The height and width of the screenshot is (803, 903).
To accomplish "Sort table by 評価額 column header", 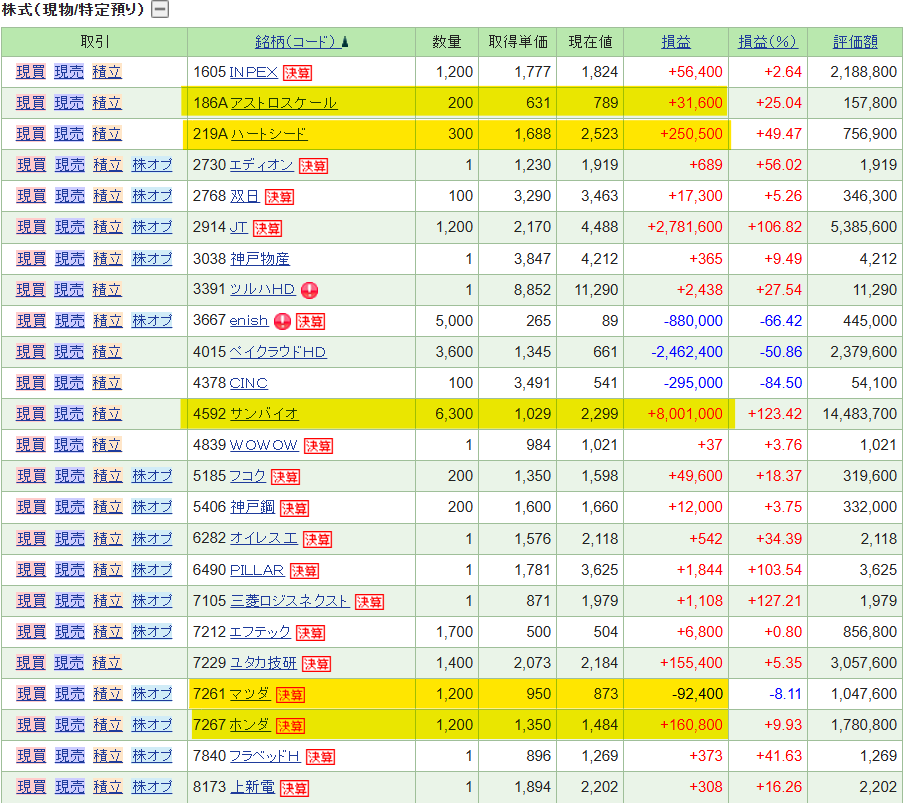I will [855, 42].
